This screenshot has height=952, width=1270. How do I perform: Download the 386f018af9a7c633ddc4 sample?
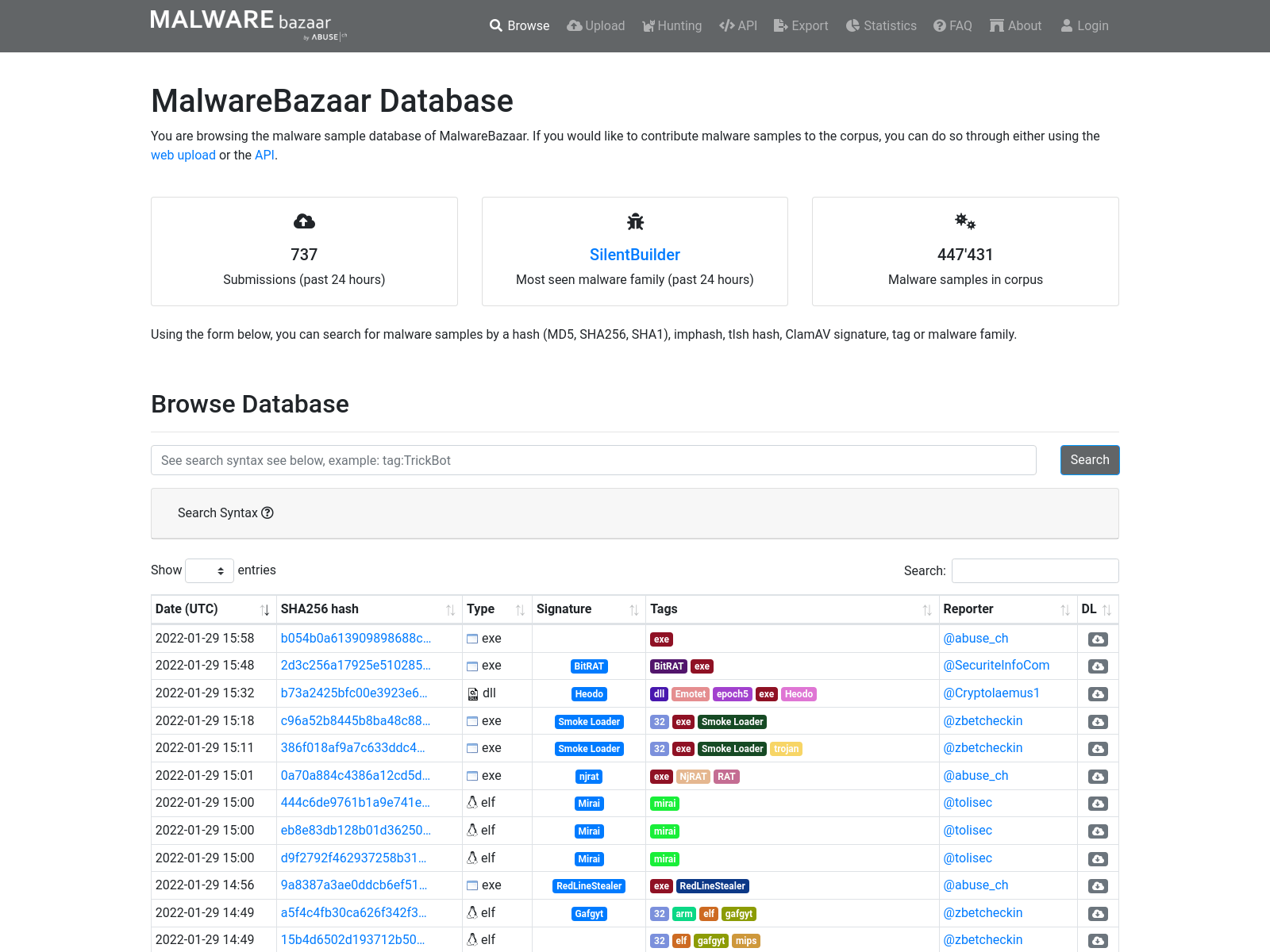[1098, 749]
